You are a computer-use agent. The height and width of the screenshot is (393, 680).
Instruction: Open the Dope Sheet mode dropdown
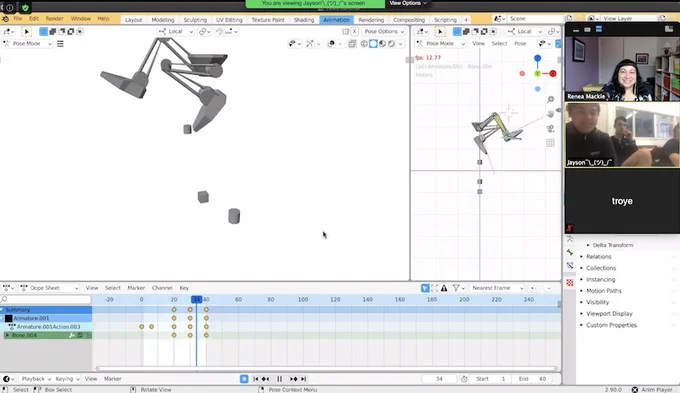[x=49, y=288]
